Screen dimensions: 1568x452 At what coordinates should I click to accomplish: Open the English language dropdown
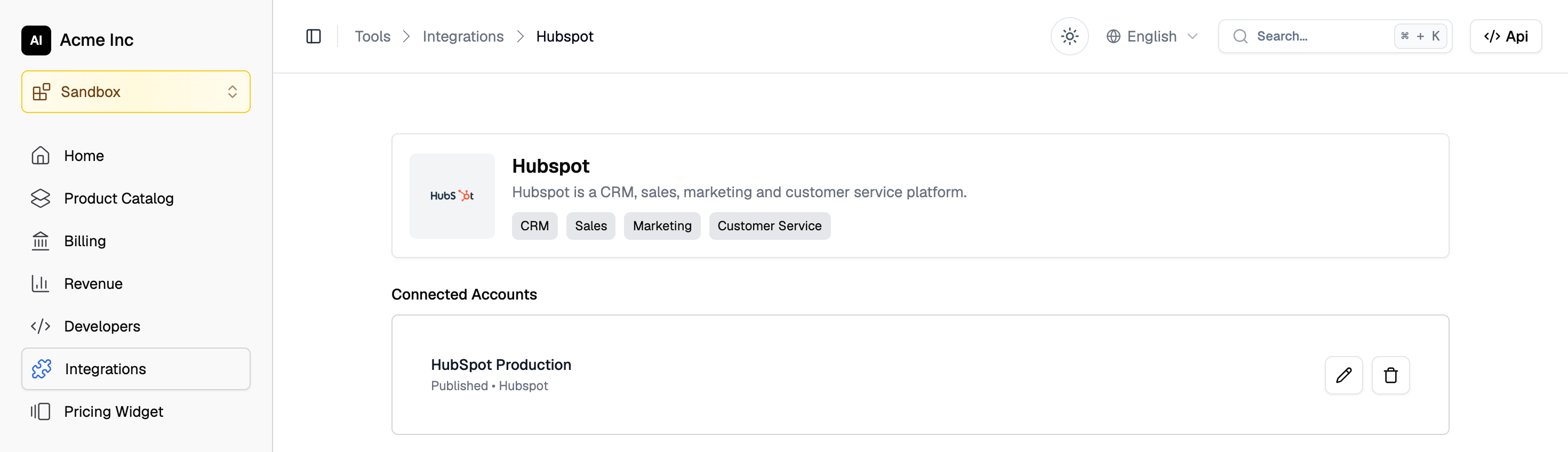(x=1151, y=36)
